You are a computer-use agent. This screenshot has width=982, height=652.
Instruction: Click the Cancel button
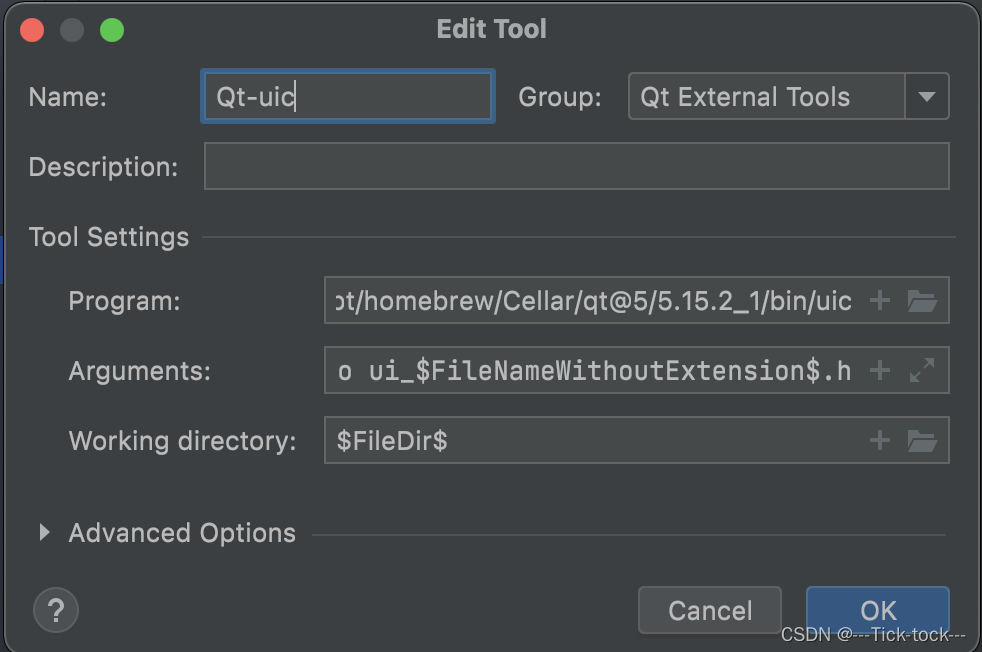[710, 610]
